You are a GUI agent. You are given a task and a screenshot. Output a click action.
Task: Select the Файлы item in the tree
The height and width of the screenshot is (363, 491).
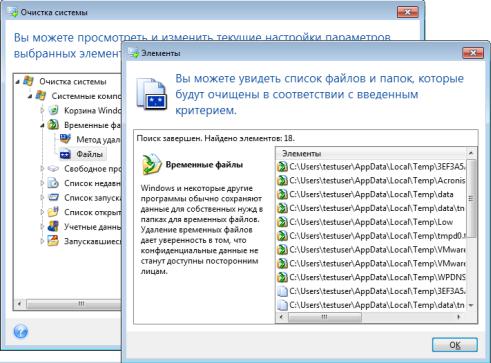coord(89,154)
